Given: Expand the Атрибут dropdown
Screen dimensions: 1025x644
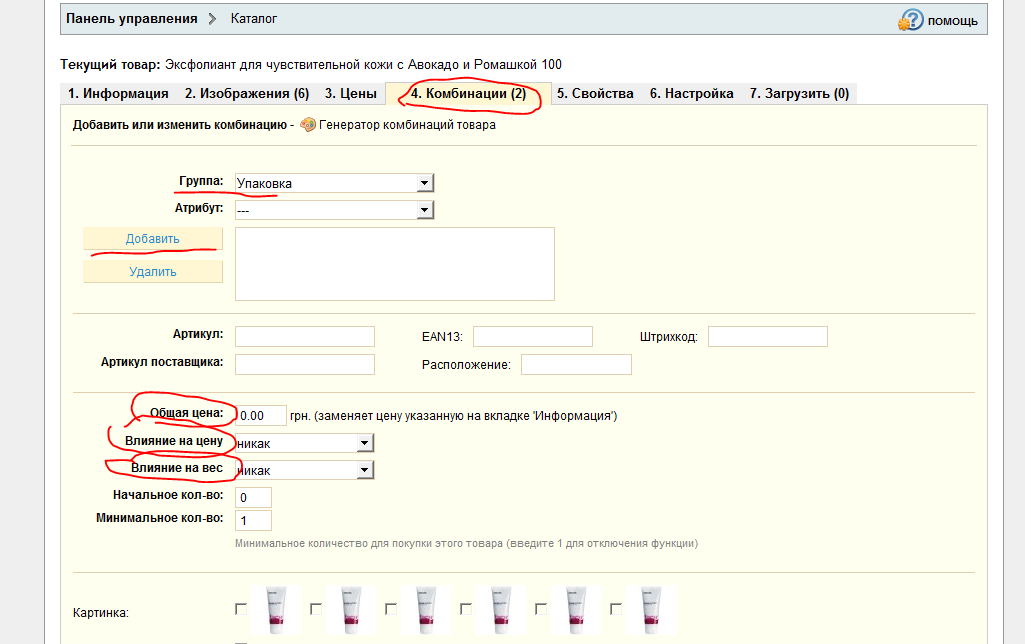Looking at the screenshot, I should [333, 210].
